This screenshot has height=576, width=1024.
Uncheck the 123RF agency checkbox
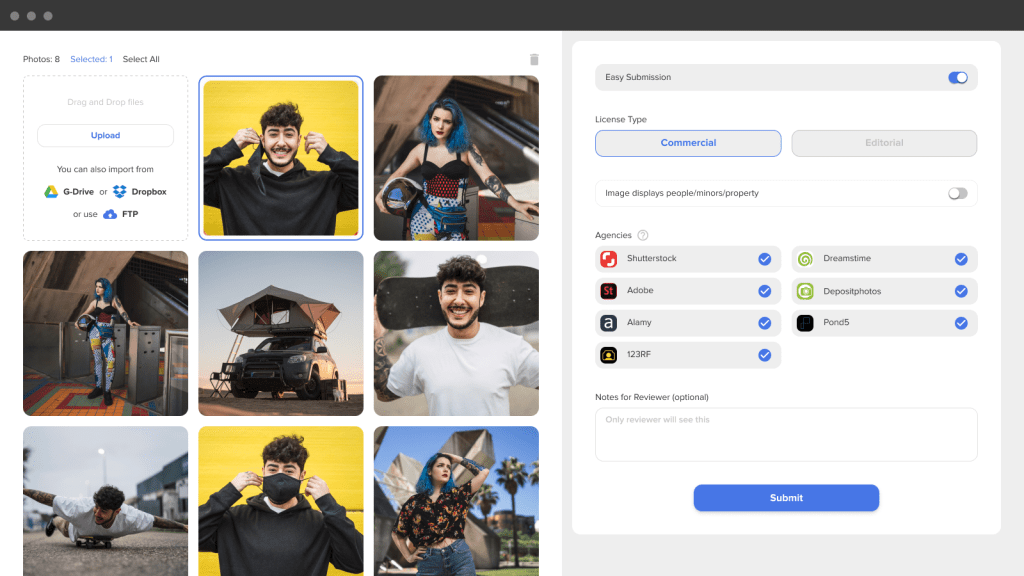(764, 355)
